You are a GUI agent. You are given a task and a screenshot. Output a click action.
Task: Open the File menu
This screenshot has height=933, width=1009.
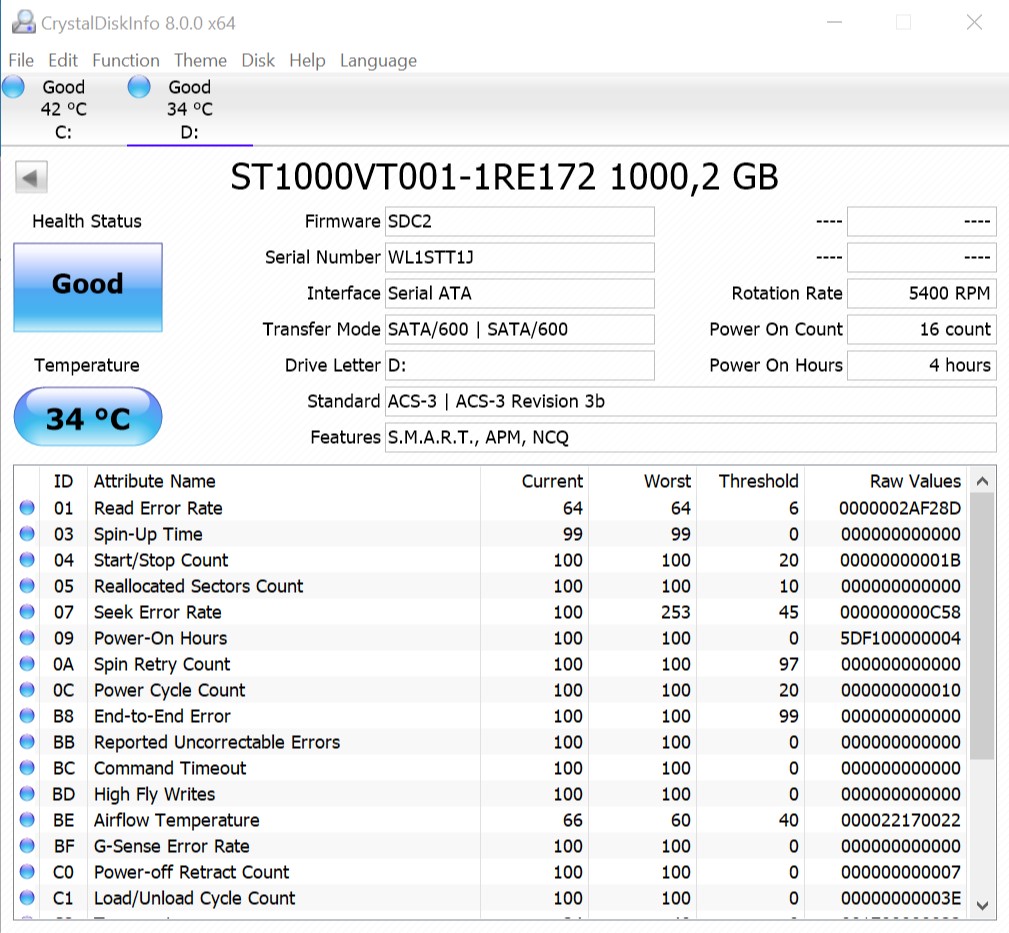[21, 60]
